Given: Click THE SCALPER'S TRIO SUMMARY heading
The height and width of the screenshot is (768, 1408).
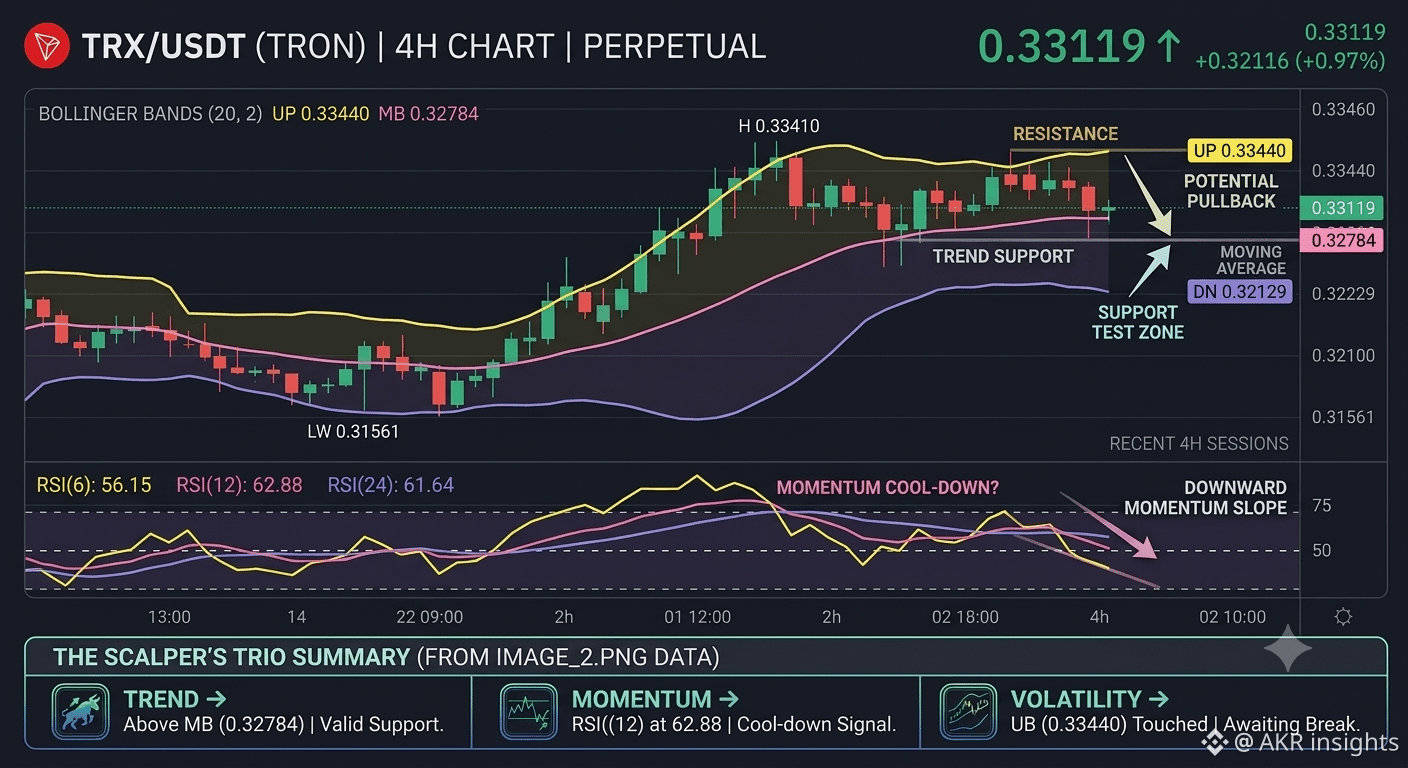Looking at the screenshot, I should (231, 657).
